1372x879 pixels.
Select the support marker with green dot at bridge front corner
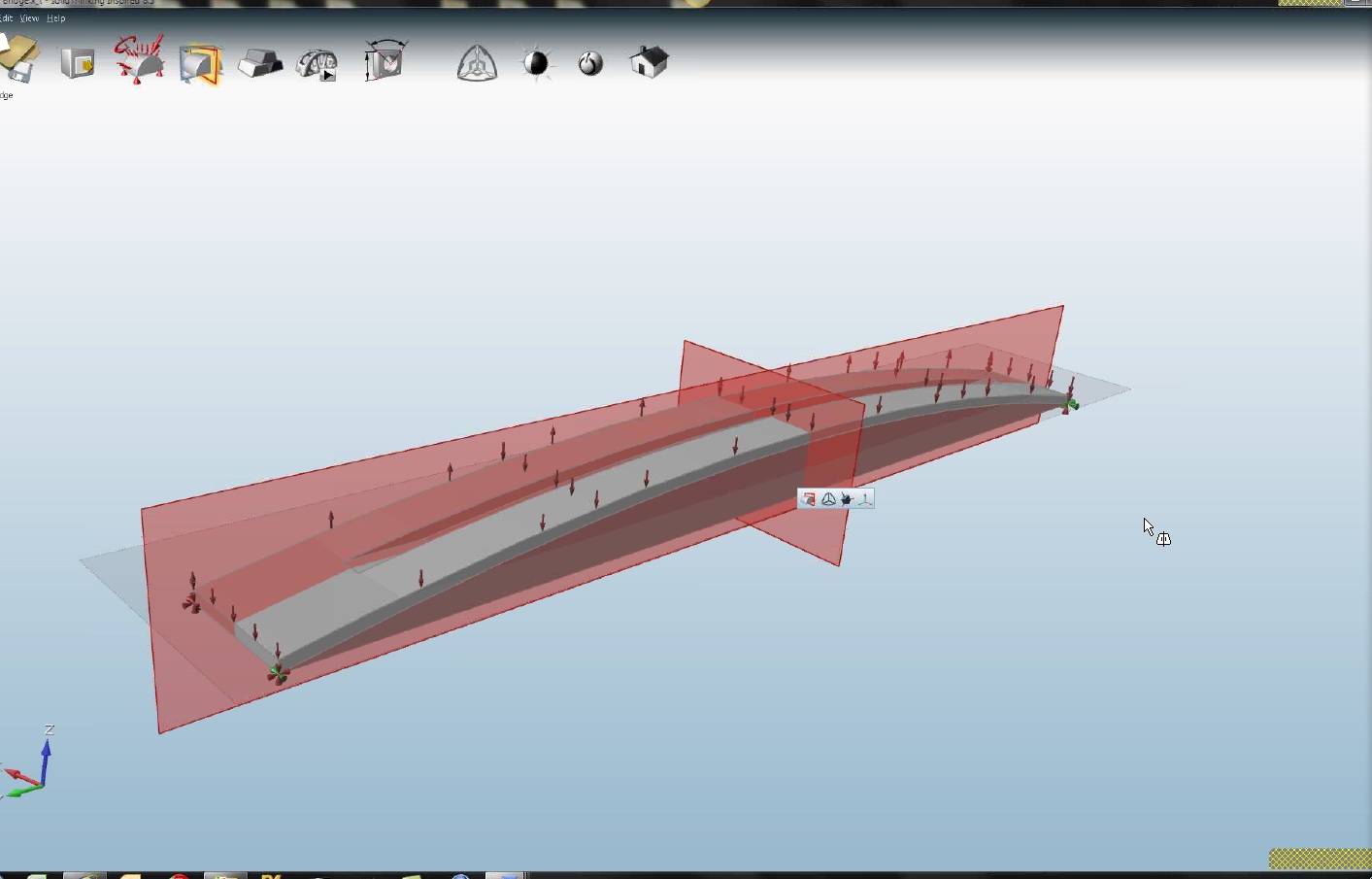278,673
